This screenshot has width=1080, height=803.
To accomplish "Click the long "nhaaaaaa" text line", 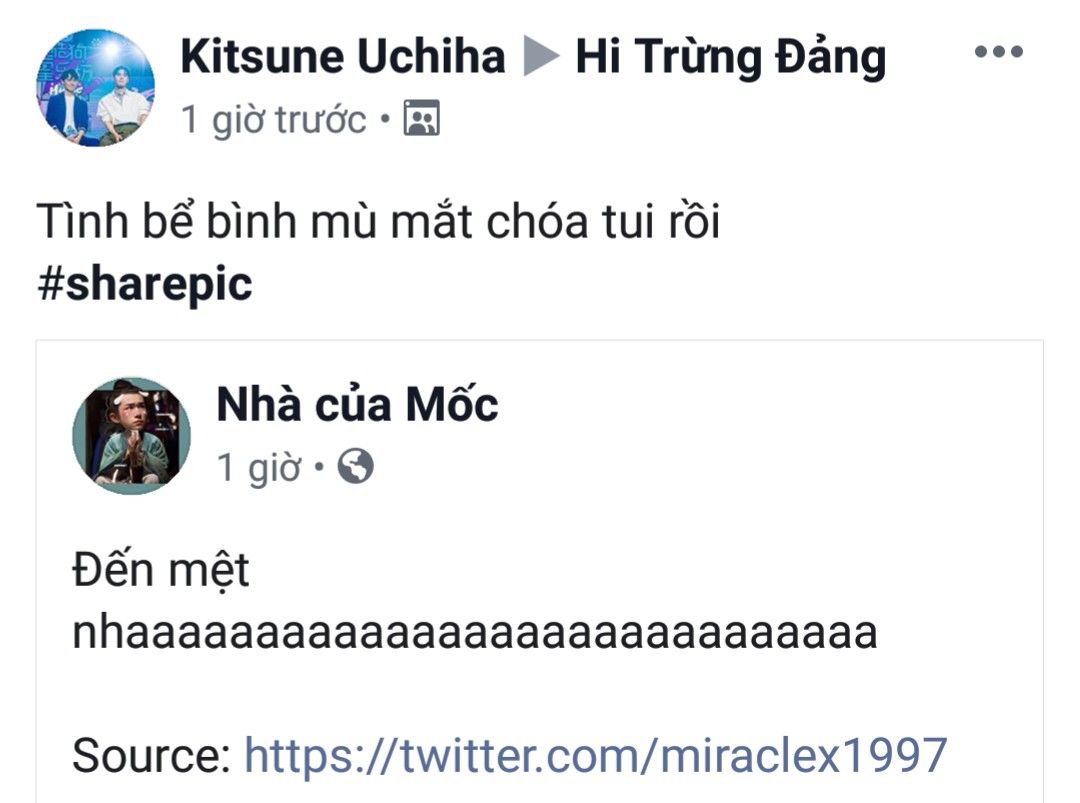I will pyautogui.click(x=474, y=632).
